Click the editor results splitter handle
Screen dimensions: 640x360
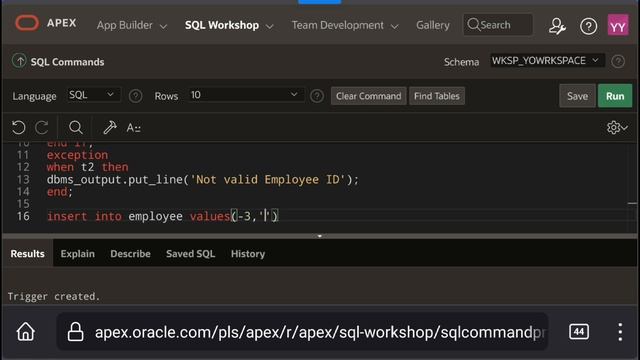(x=320, y=236)
